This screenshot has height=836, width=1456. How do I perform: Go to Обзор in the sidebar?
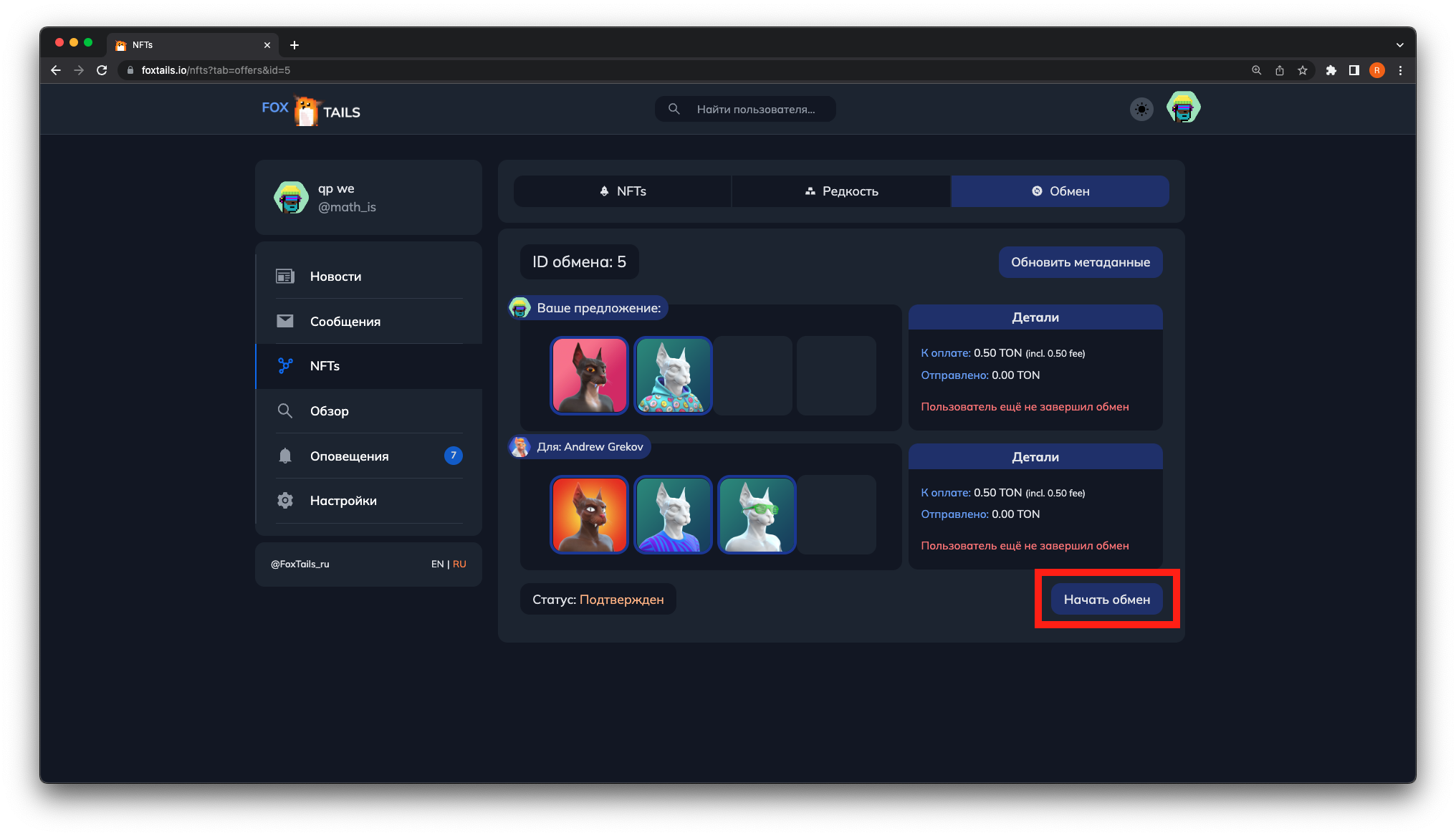pos(329,411)
